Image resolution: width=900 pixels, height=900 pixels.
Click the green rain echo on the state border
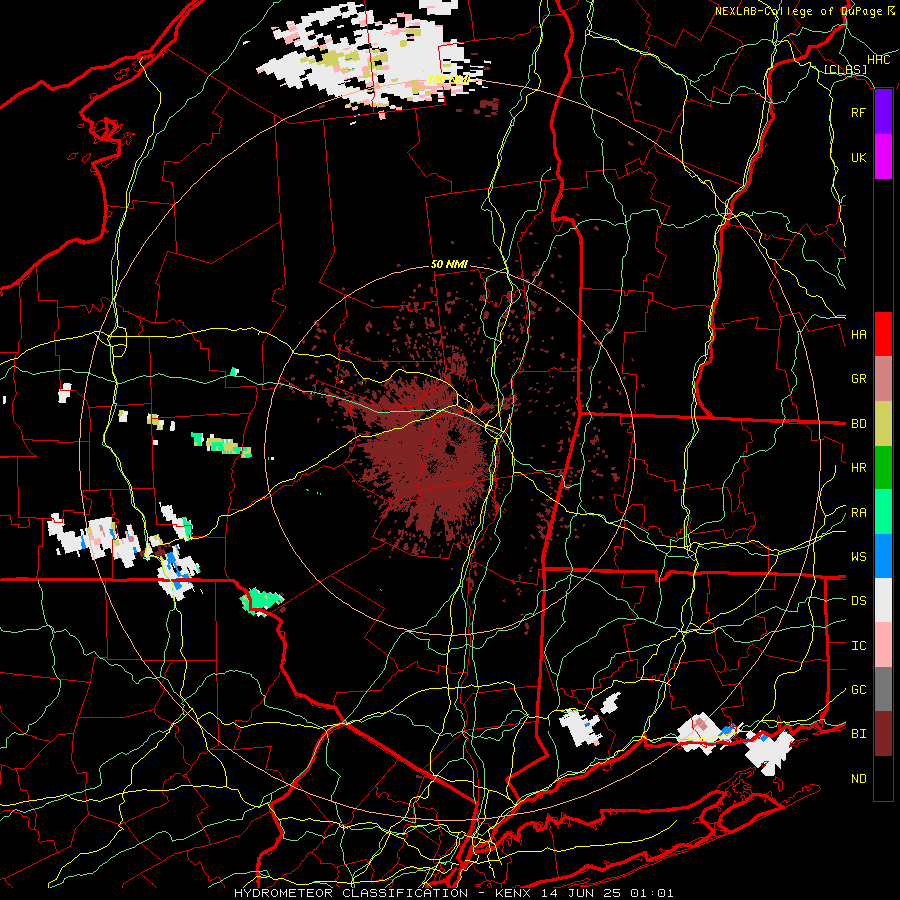tap(261, 601)
